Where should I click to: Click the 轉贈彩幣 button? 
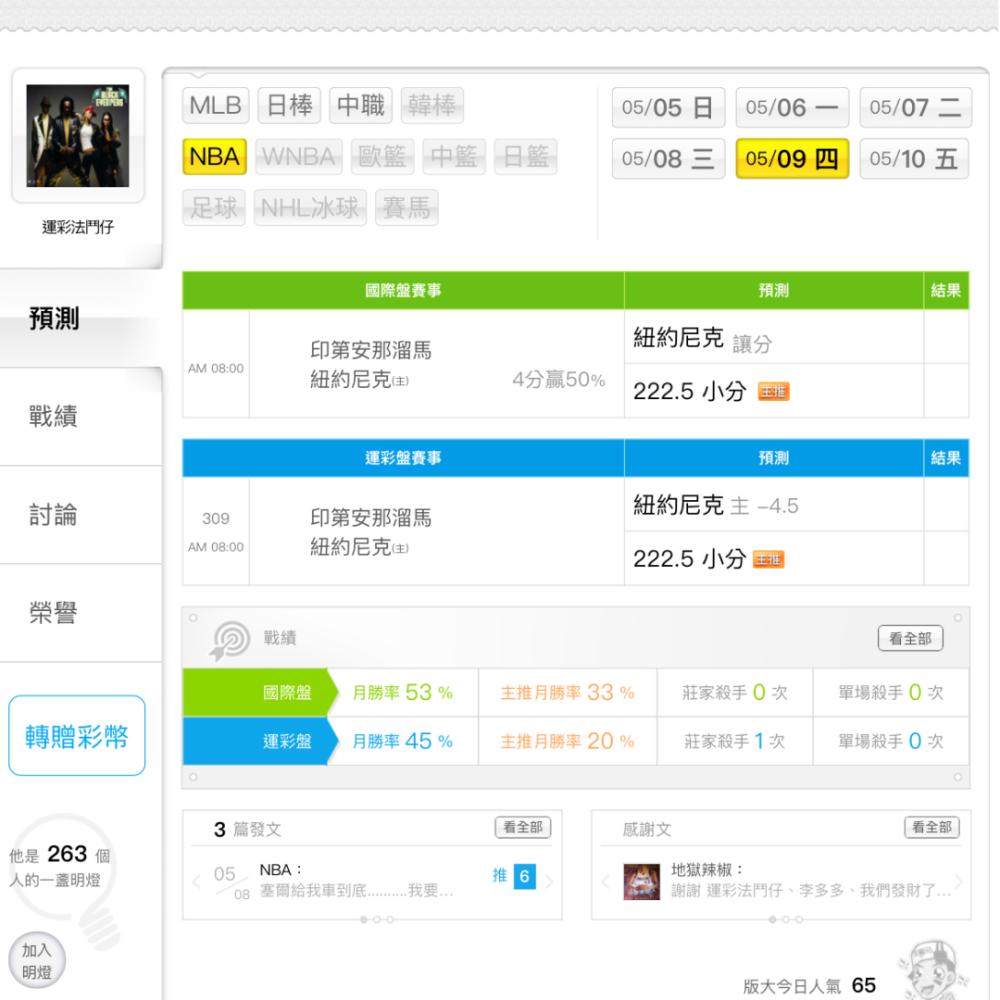point(77,735)
